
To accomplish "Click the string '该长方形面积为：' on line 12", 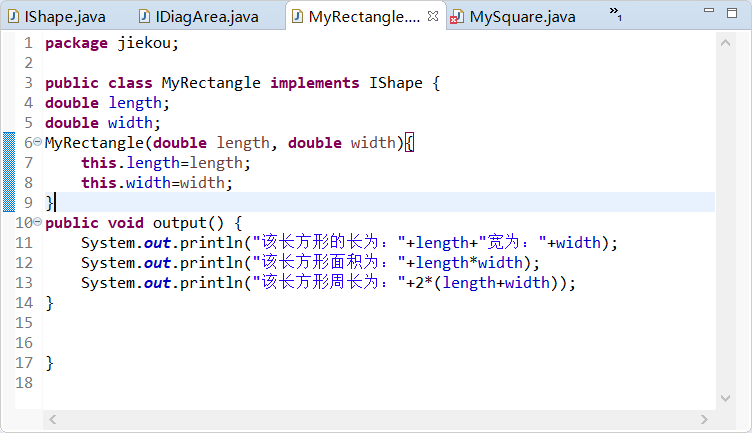I will pyautogui.click(x=329, y=263).
